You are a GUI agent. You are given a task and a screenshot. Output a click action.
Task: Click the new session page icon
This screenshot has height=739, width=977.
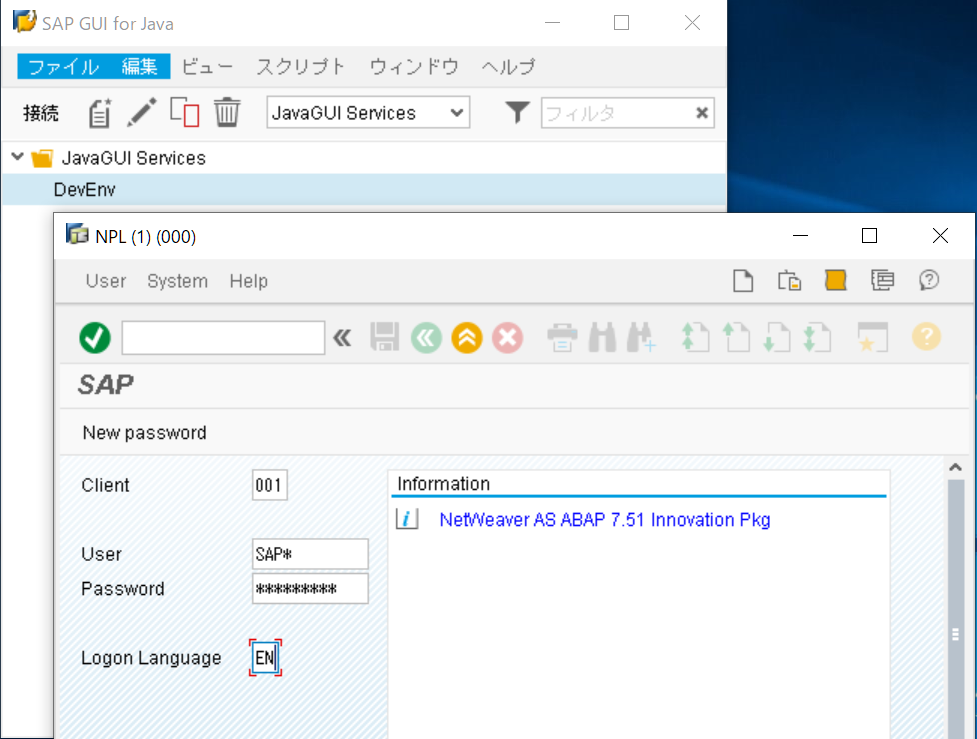click(x=743, y=280)
